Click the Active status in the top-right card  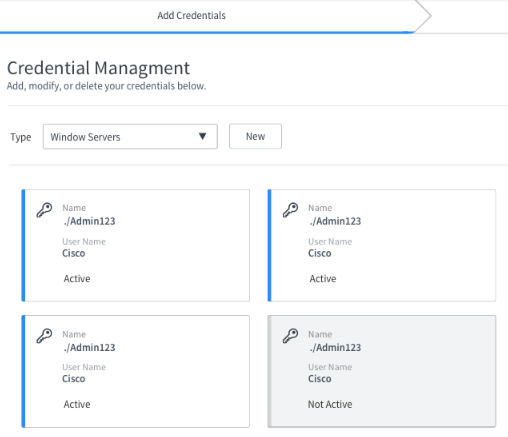point(323,279)
